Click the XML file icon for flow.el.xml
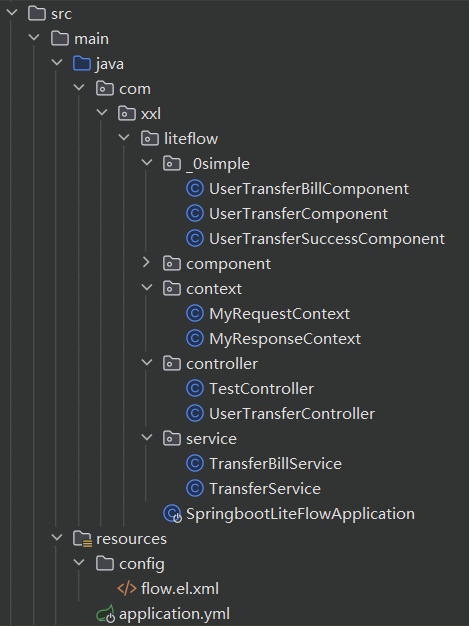The image size is (469, 626). point(127,588)
